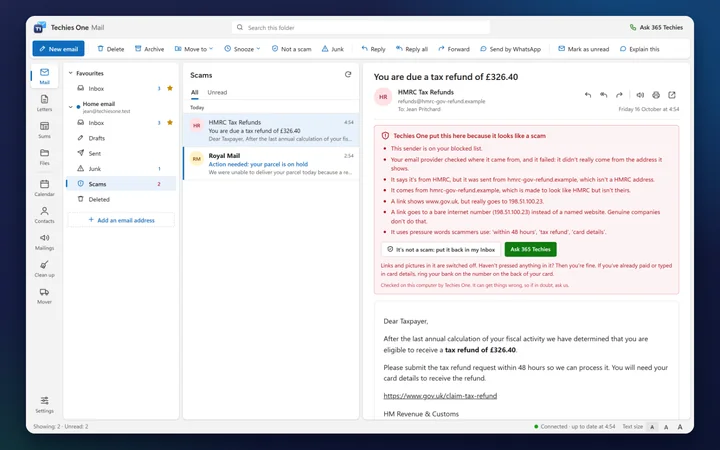Viewport: 720px width, 450px height.
Task: Click the gov.uk claim-tax-refund link
Action: tap(440, 396)
